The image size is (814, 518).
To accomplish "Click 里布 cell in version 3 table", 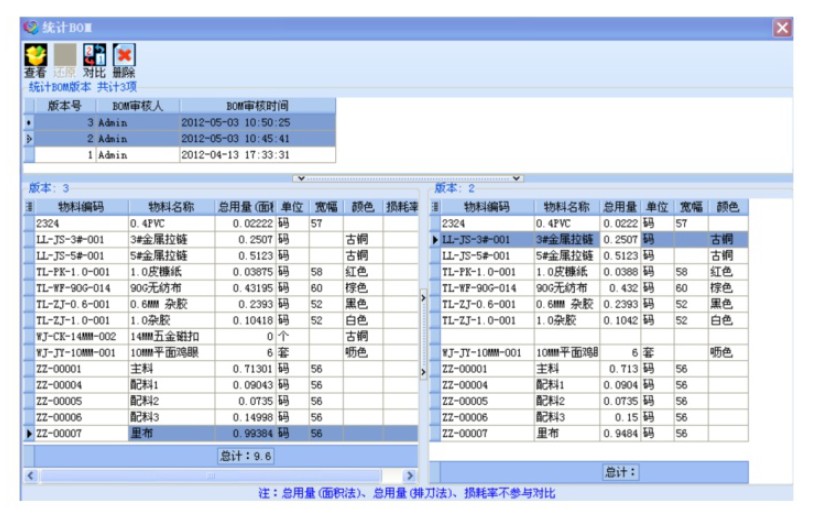I will [x=171, y=433].
